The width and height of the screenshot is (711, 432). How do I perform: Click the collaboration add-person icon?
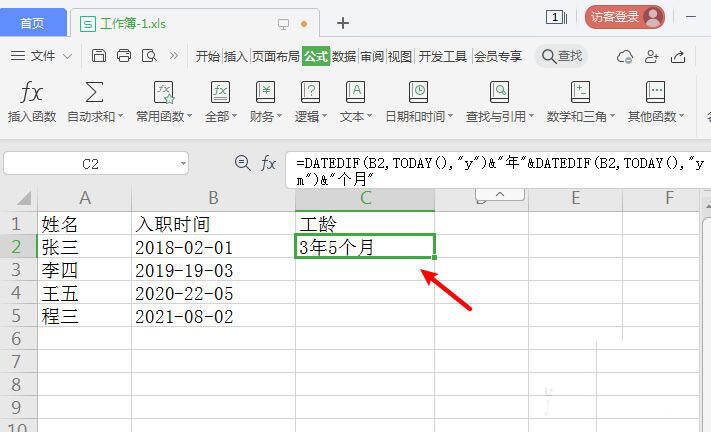(652, 57)
